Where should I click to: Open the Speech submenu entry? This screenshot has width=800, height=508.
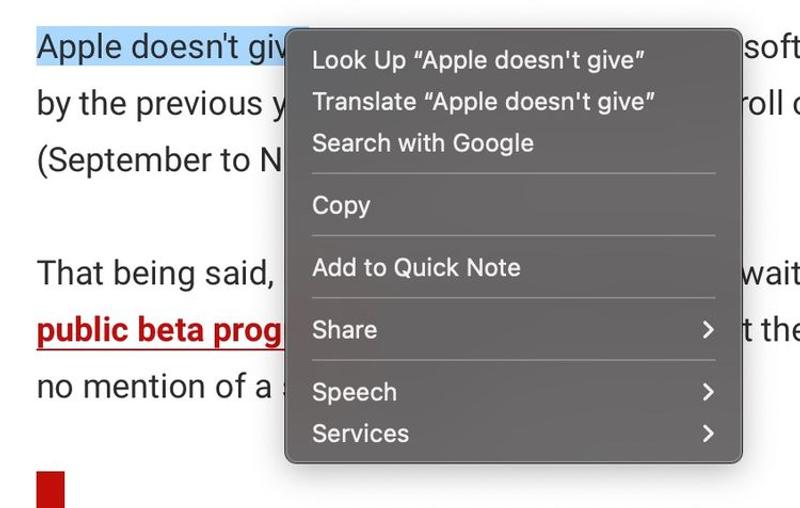pyautogui.click(x=354, y=392)
